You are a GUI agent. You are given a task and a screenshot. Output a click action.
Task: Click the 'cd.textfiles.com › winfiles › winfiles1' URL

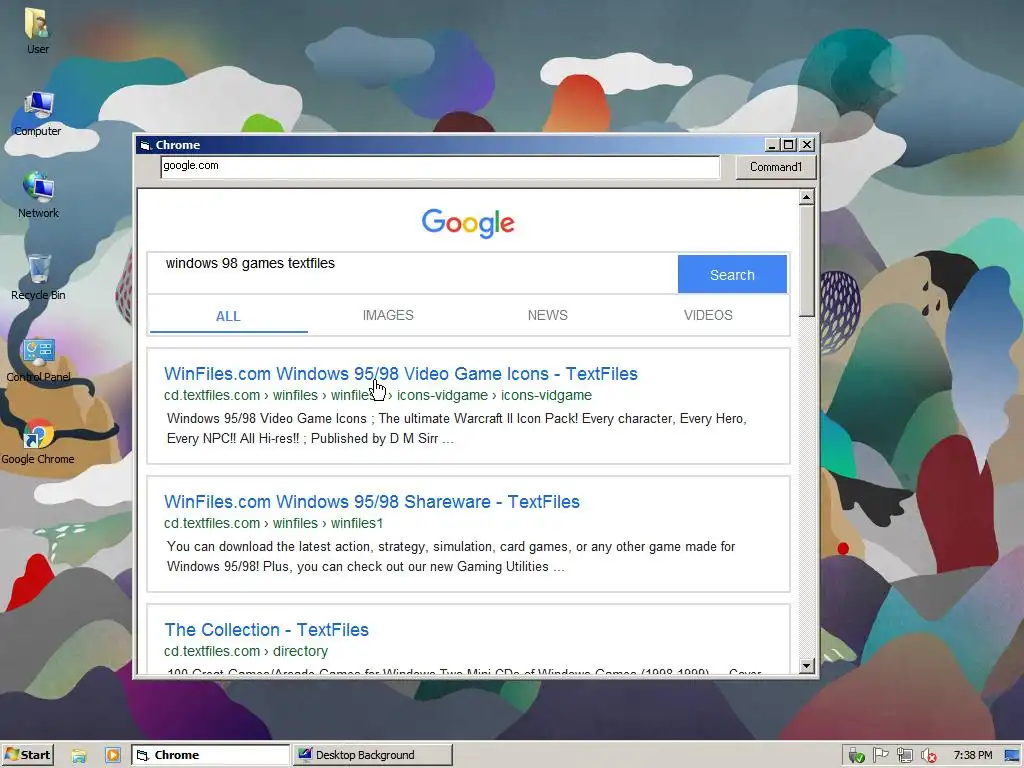[x=273, y=523]
